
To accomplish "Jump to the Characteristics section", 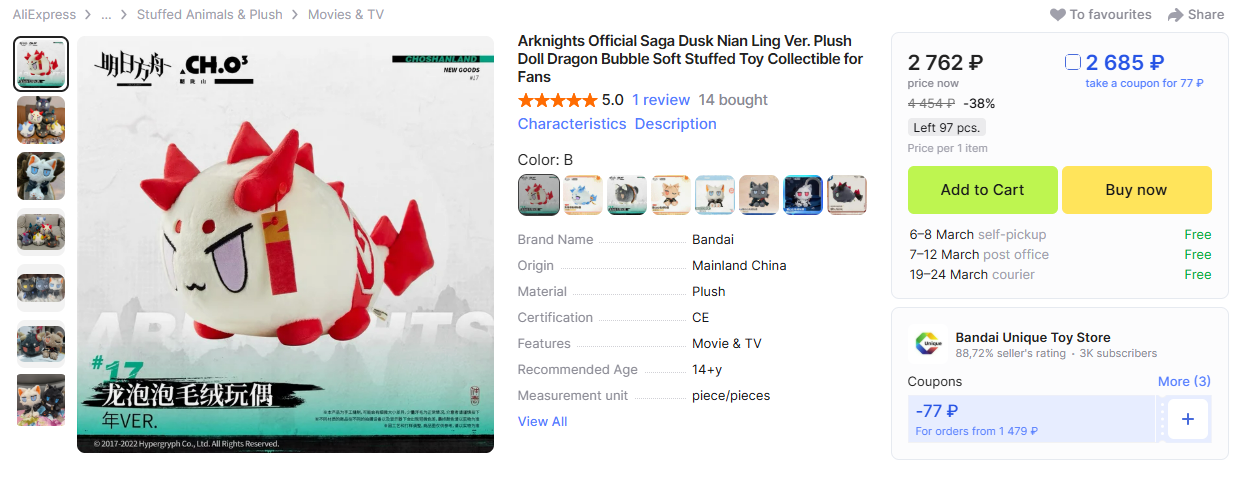I will pos(572,124).
